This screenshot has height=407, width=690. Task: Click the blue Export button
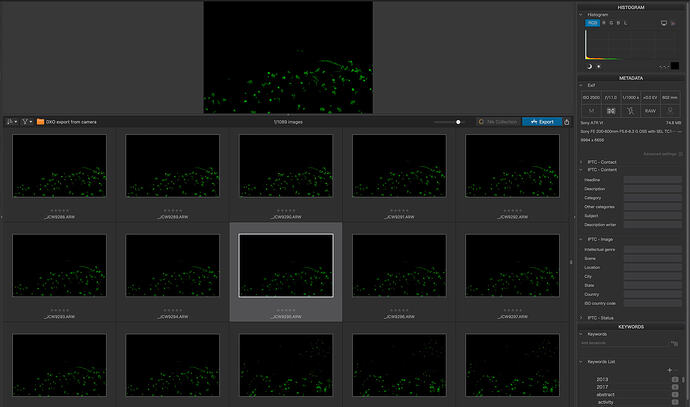pyautogui.click(x=542, y=122)
